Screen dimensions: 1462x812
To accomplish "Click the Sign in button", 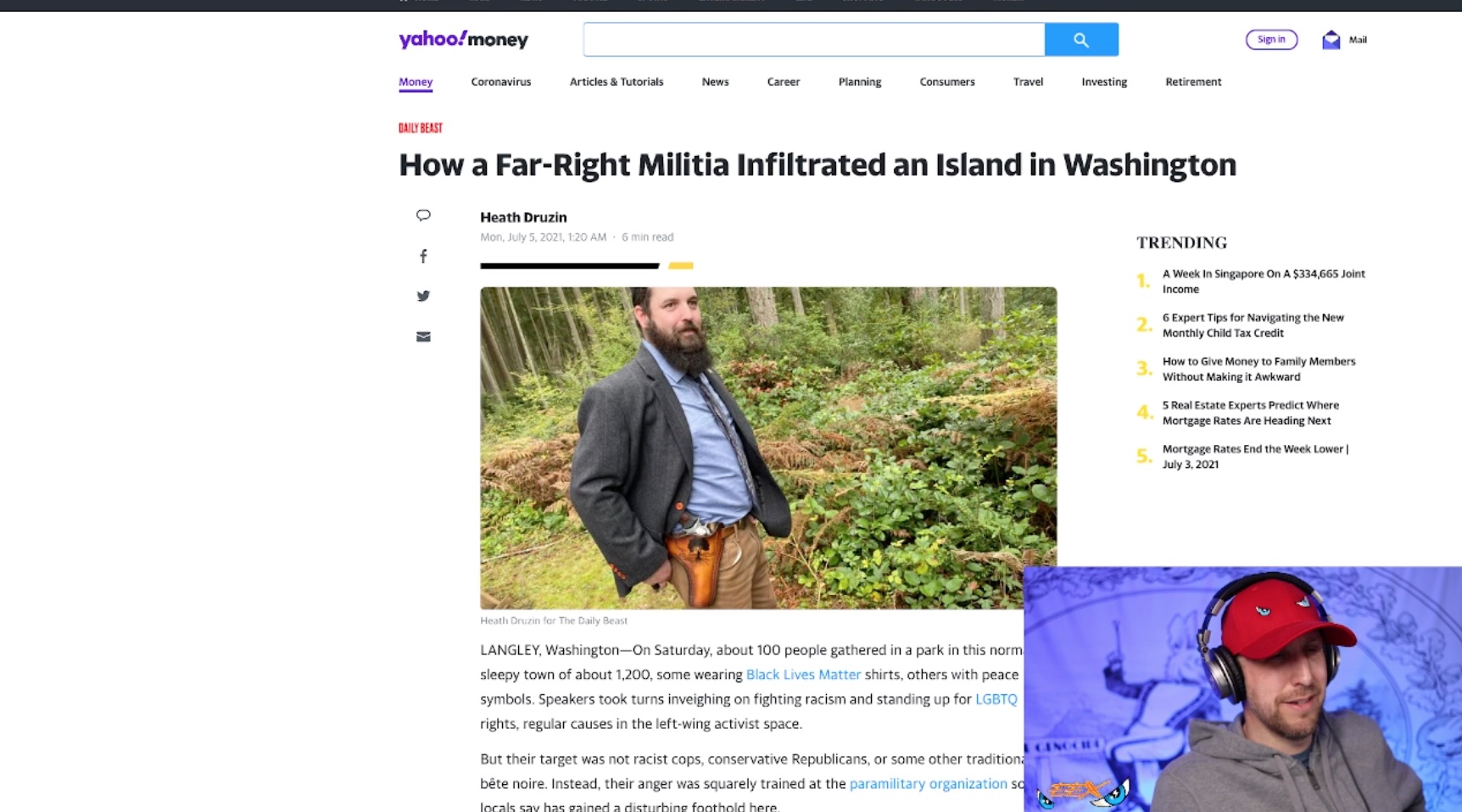I will click(x=1271, y=39).
